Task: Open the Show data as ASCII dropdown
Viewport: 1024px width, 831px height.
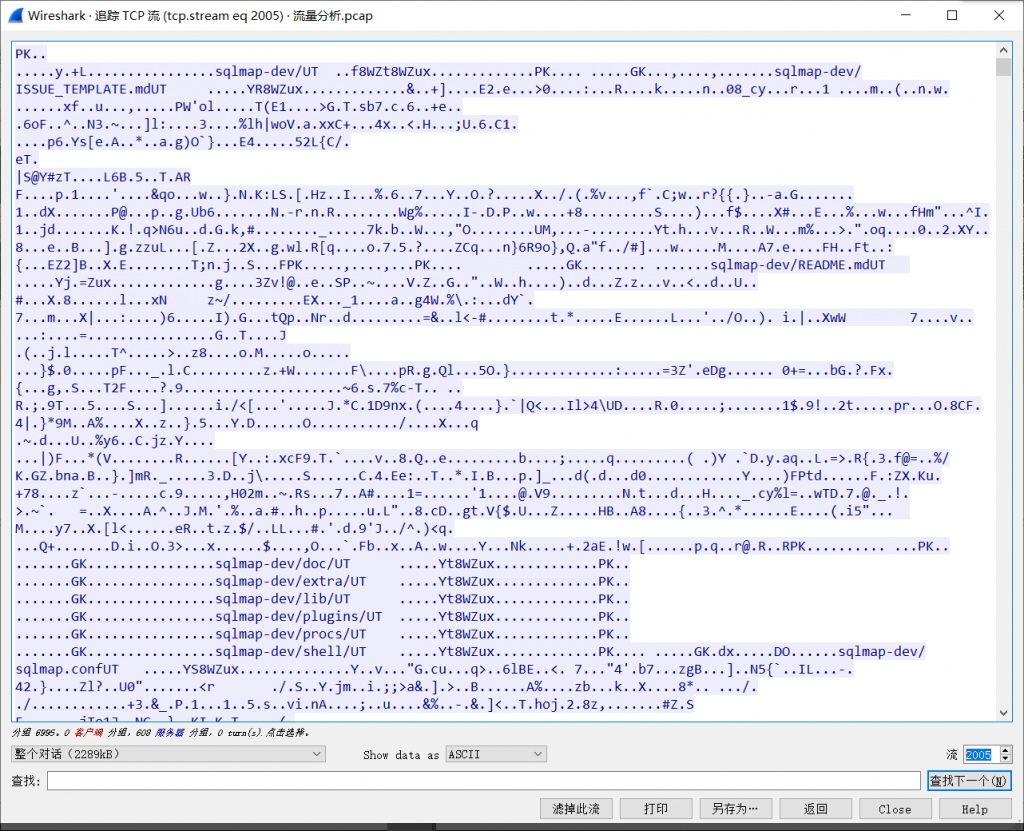Action: coord(496,754)
